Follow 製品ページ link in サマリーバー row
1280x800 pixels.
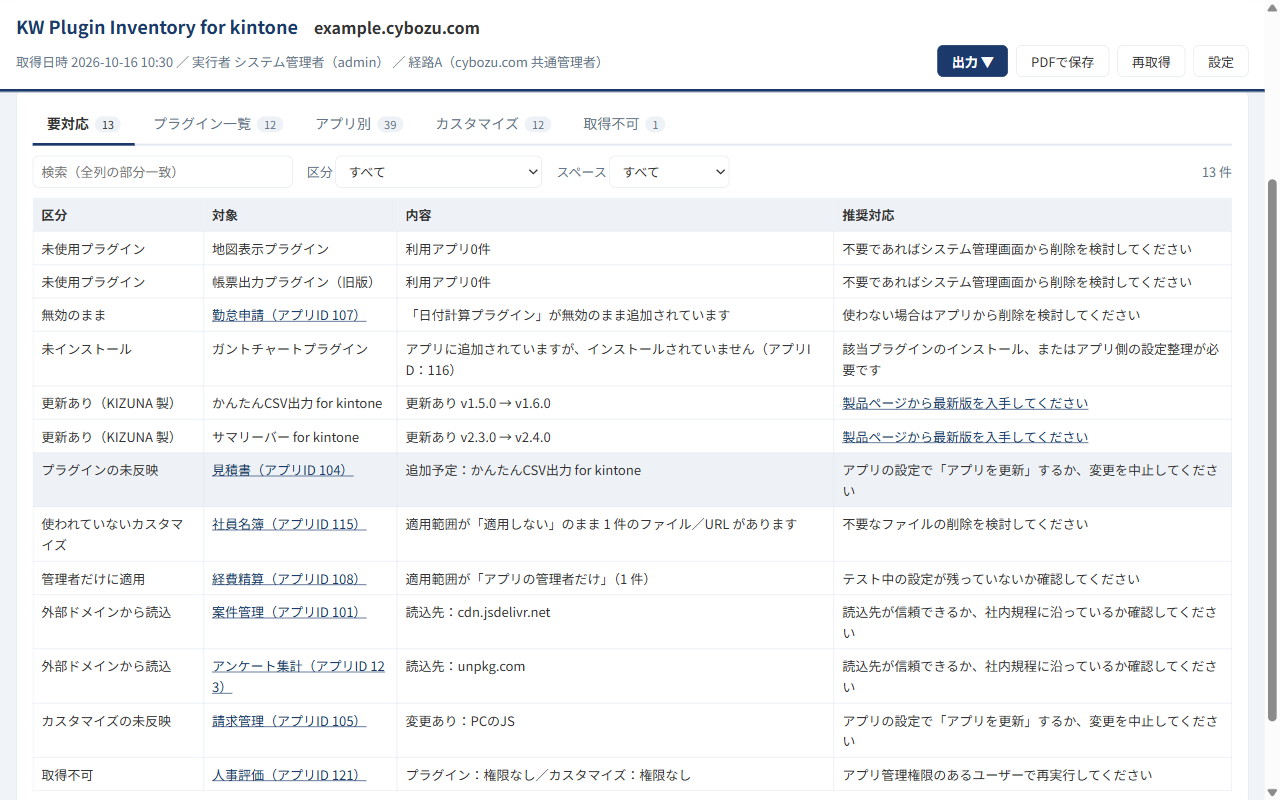pos(965,437)
